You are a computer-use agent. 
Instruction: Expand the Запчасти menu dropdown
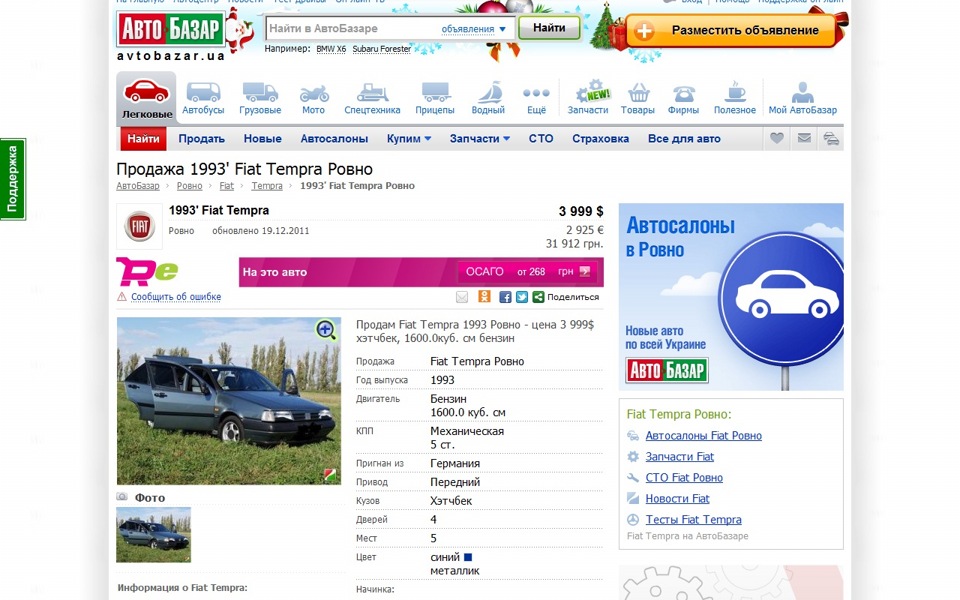[480, 138]
